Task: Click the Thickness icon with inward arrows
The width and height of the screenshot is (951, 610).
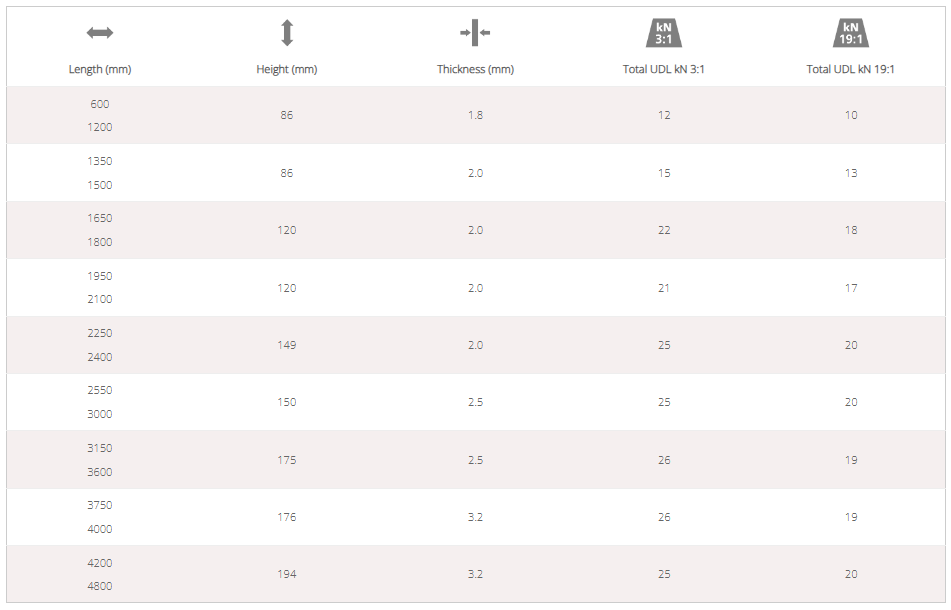Action: [x=475, y=33]
